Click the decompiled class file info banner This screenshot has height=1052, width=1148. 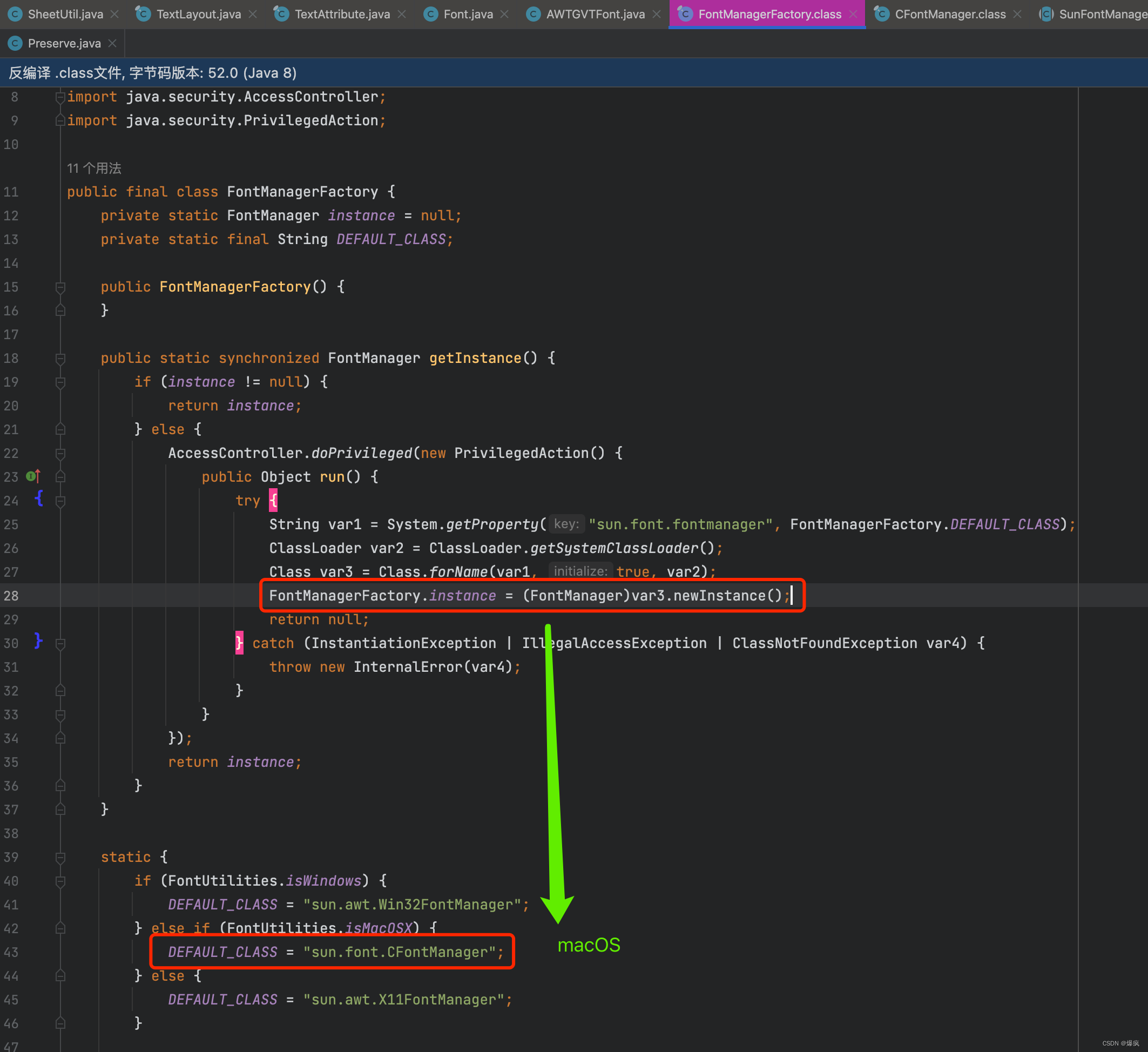pyautogui.click(x=153, y=73)
